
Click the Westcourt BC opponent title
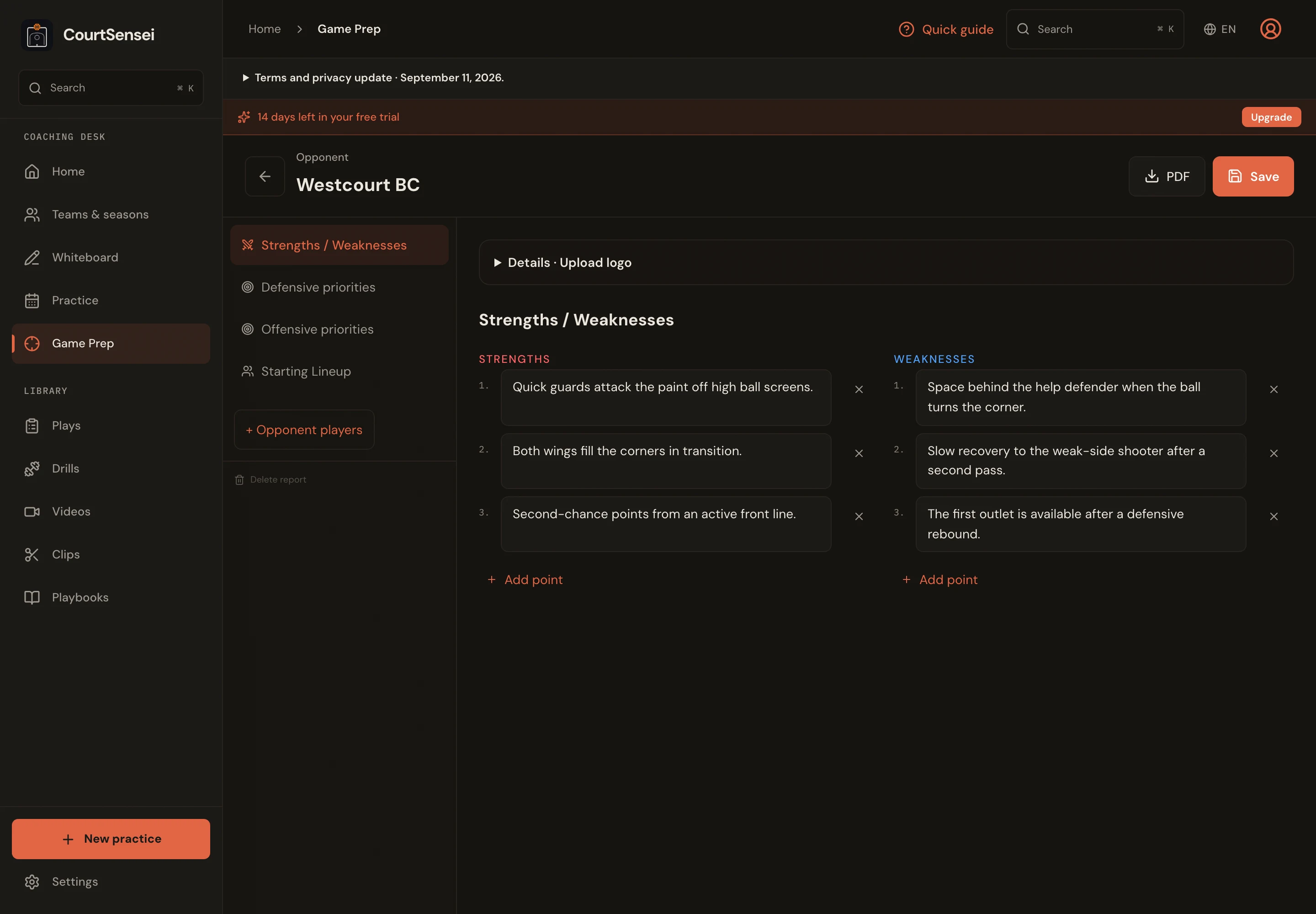(x=358, y=185)
